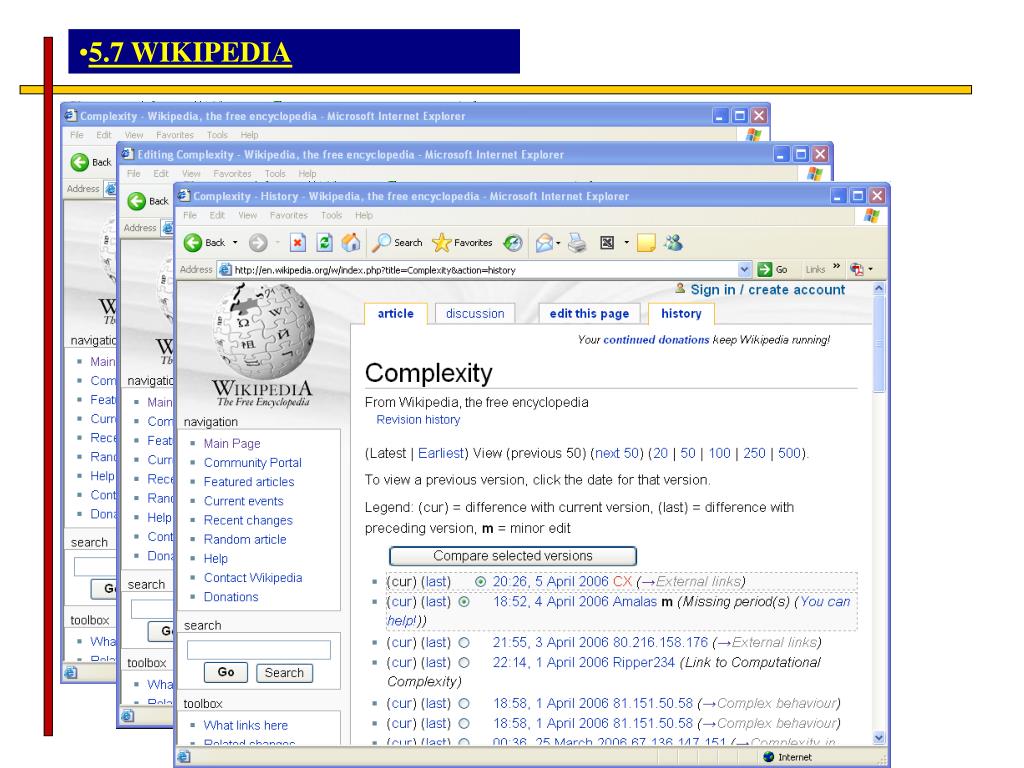
Task: Click the Stop loading icon
Action: (x=298, y=243)
